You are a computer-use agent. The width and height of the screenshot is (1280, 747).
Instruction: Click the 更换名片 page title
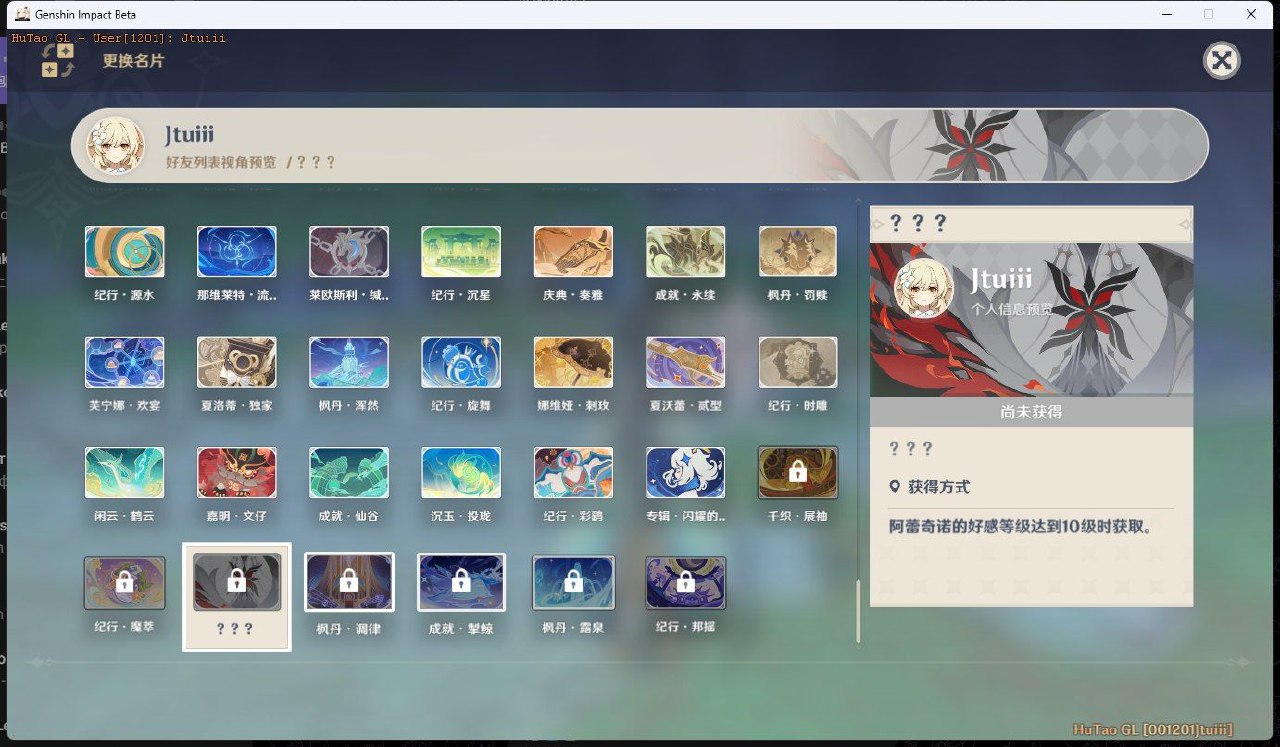tap(133, 61)
